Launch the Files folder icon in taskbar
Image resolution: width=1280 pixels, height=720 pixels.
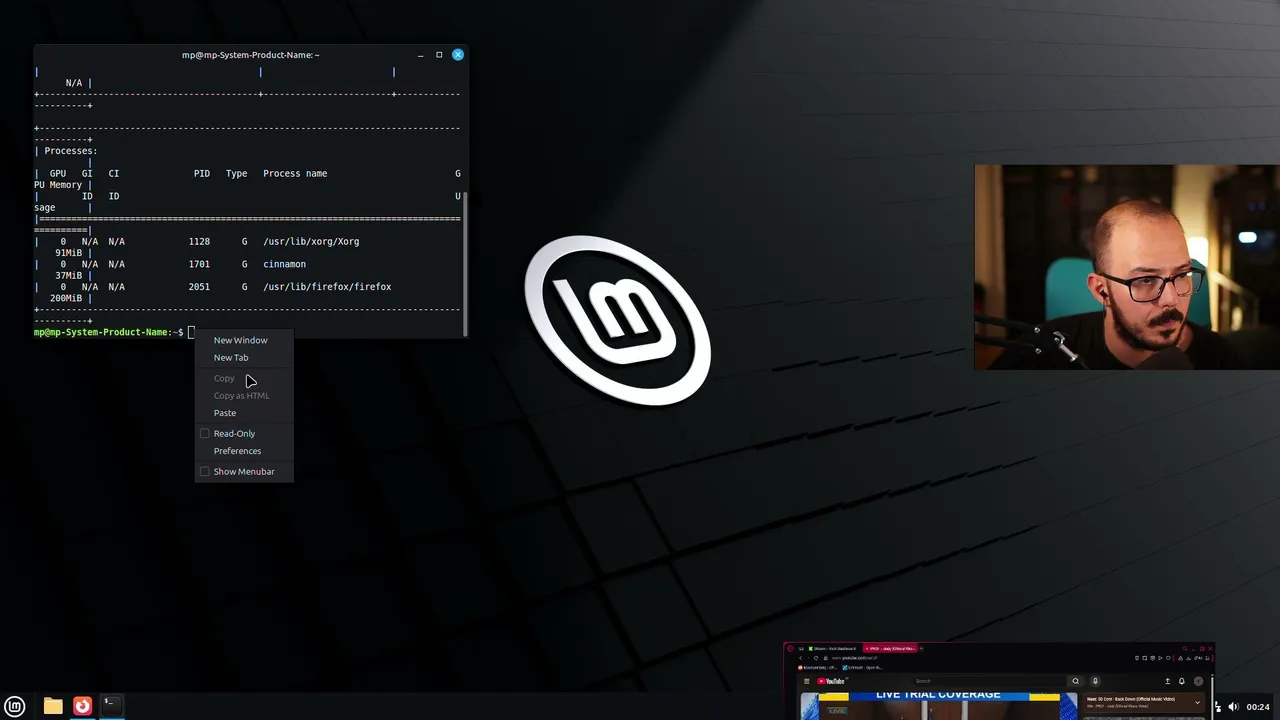pos(53,706)
